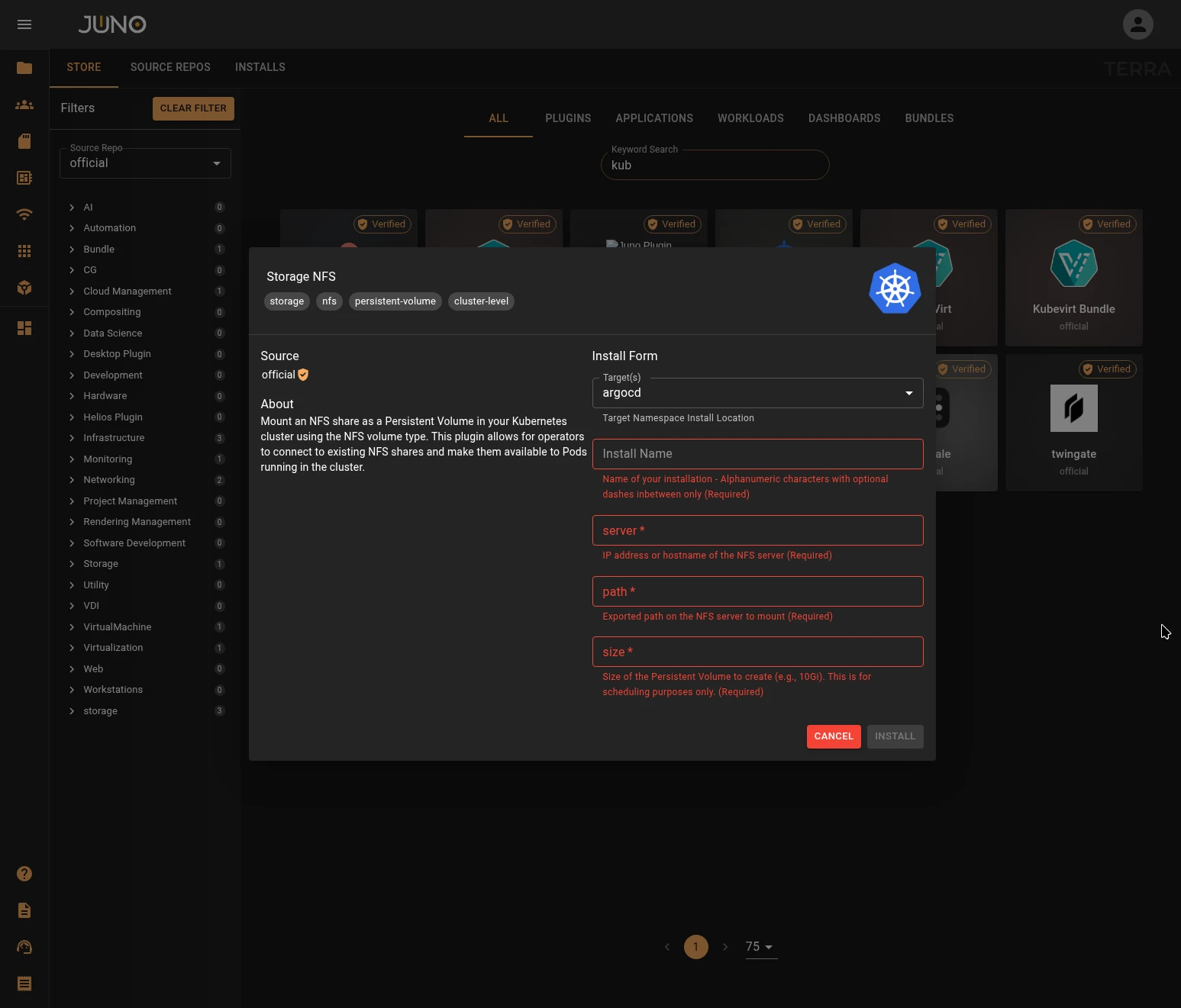This screenshot has width=1181, height=1008.
Task: Click Verified badge on Kubevirt Bundle card
Action: coord(1108,224)
